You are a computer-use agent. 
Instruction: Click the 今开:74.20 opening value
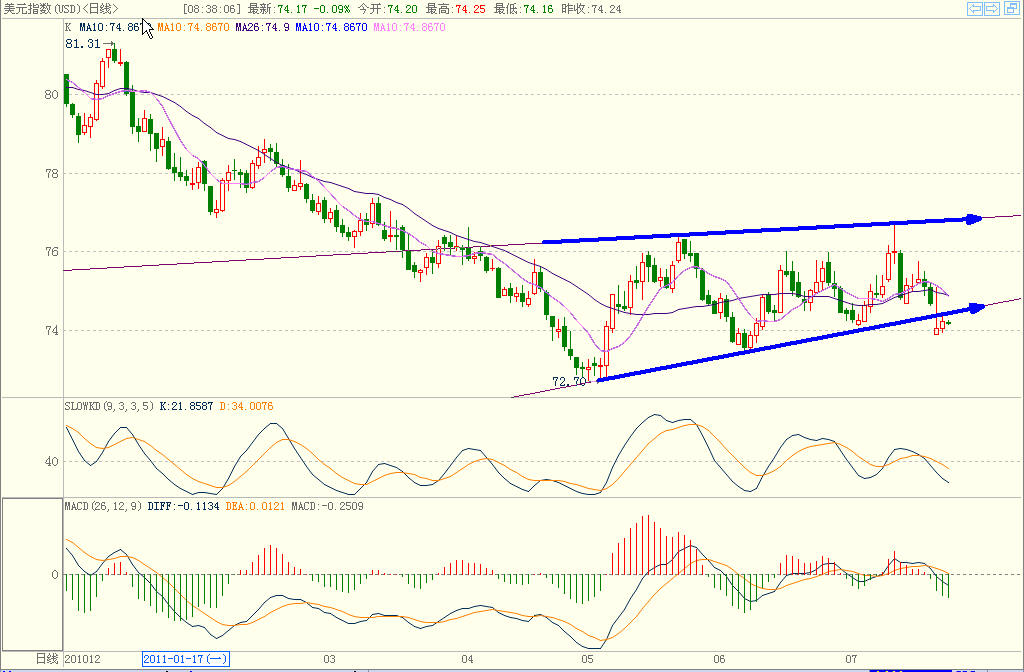(387, 9)
